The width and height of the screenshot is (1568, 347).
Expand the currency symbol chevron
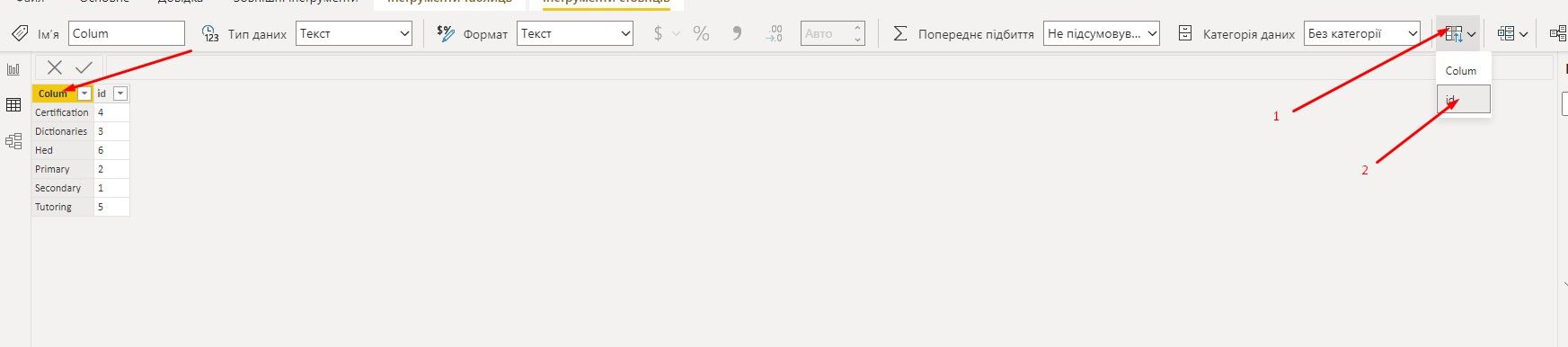677,34
